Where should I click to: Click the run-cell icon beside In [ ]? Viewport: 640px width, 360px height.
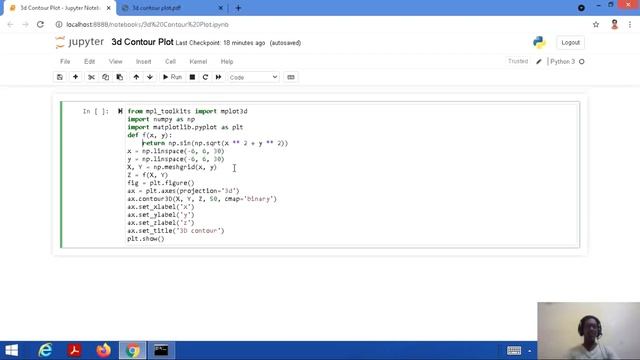pyautogui.click(x=120, y=111)
